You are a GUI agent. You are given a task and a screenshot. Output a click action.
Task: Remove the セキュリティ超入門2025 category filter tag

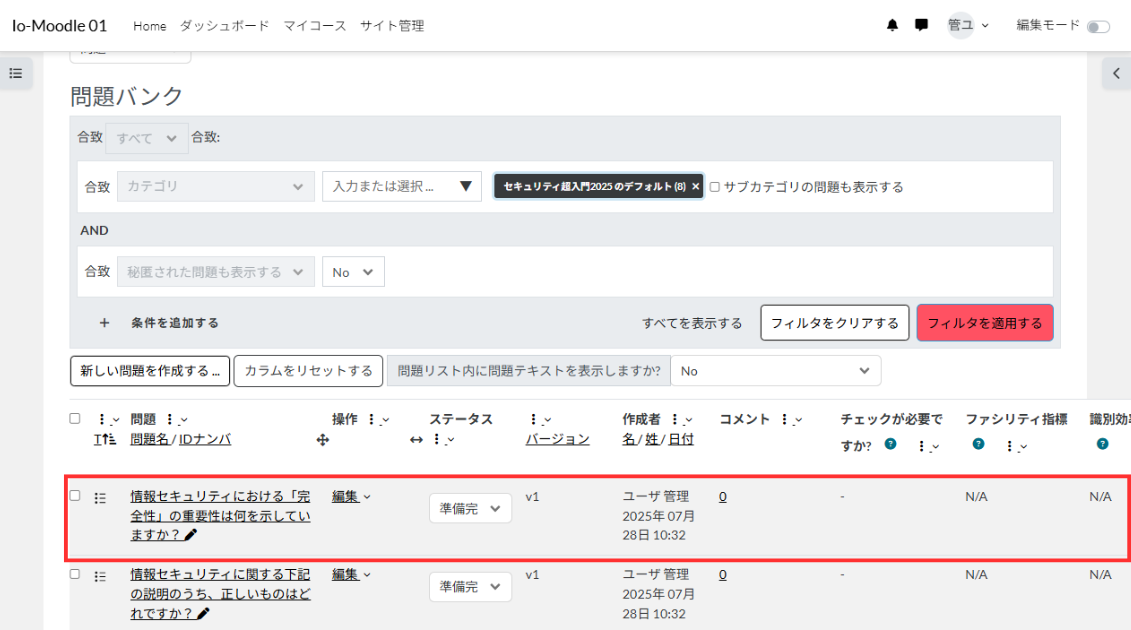pyautogui.click(x=696, y=187)
